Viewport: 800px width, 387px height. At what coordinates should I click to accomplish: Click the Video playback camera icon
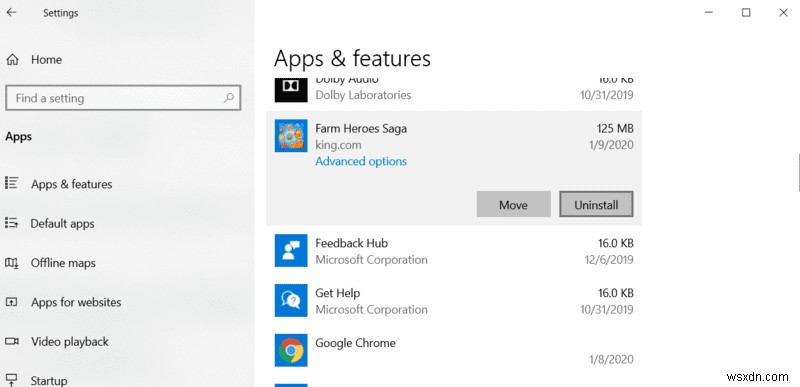point(12,341)
